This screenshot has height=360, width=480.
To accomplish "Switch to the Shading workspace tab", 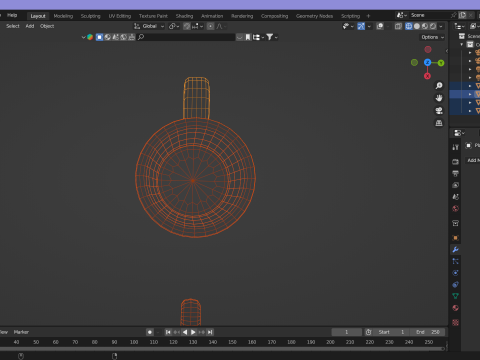I will coord(184,16).
